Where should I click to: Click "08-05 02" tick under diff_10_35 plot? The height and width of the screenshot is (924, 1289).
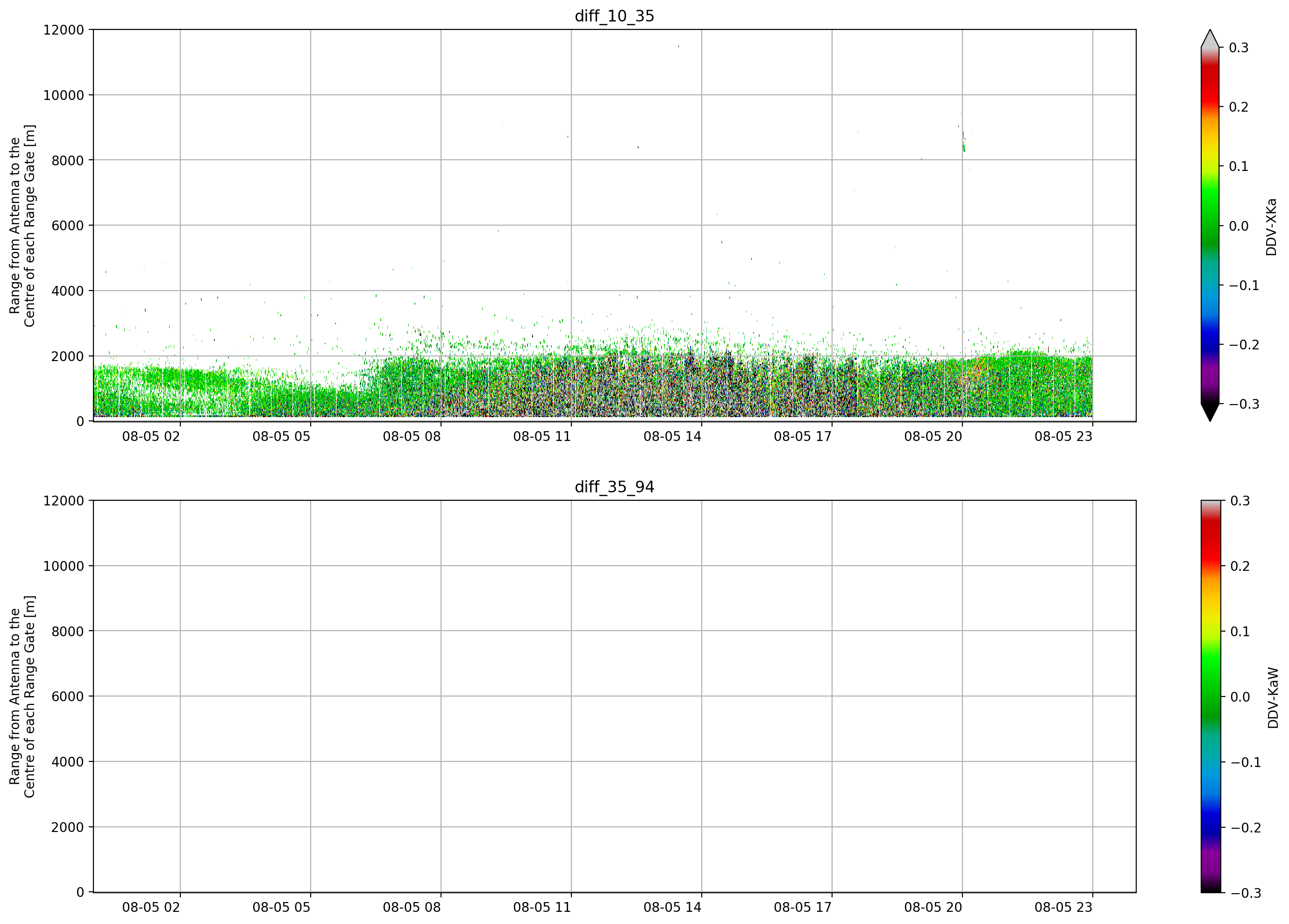151,436
